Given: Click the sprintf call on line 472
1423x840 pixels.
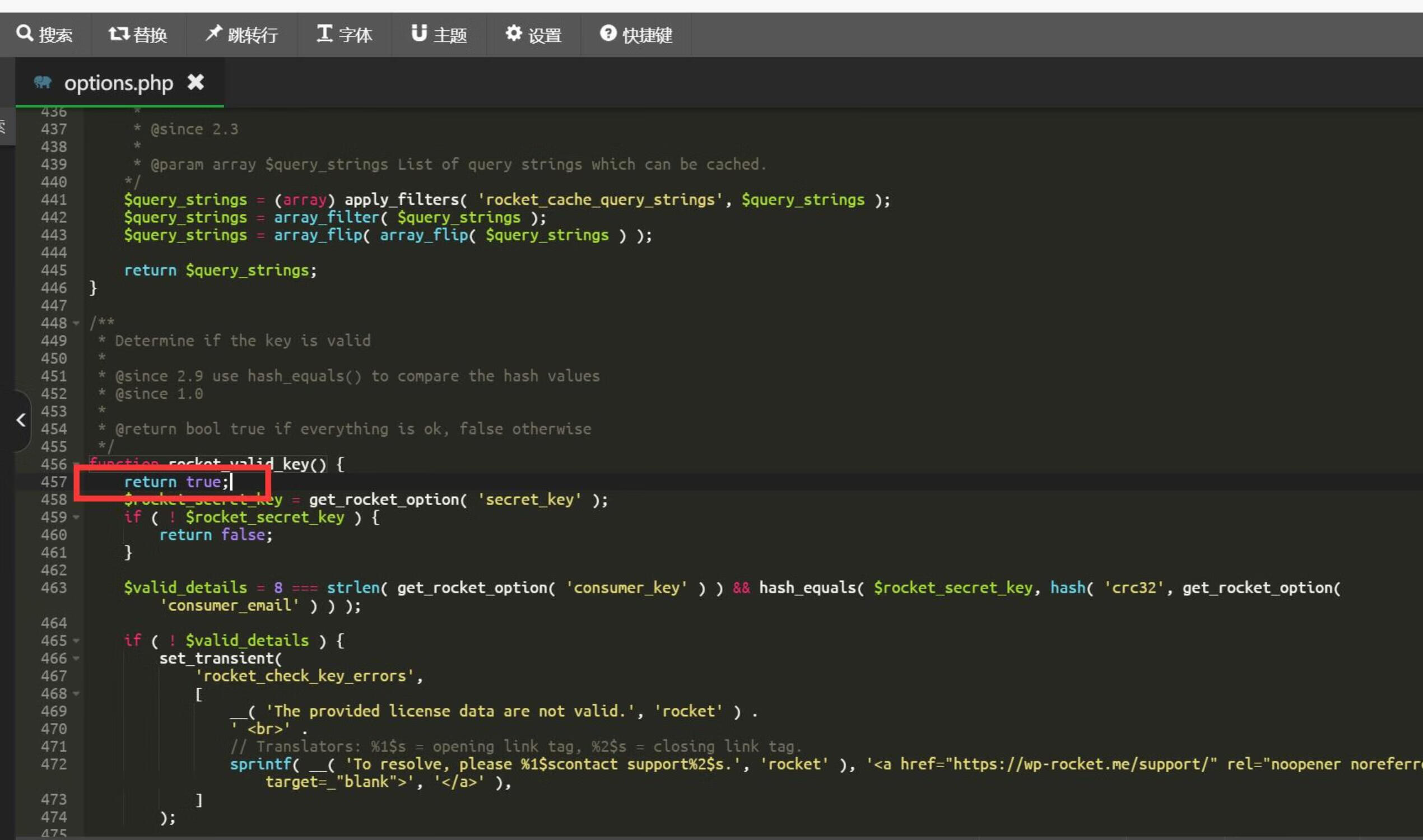Looking at the screenshot, I should coord(260,765).
